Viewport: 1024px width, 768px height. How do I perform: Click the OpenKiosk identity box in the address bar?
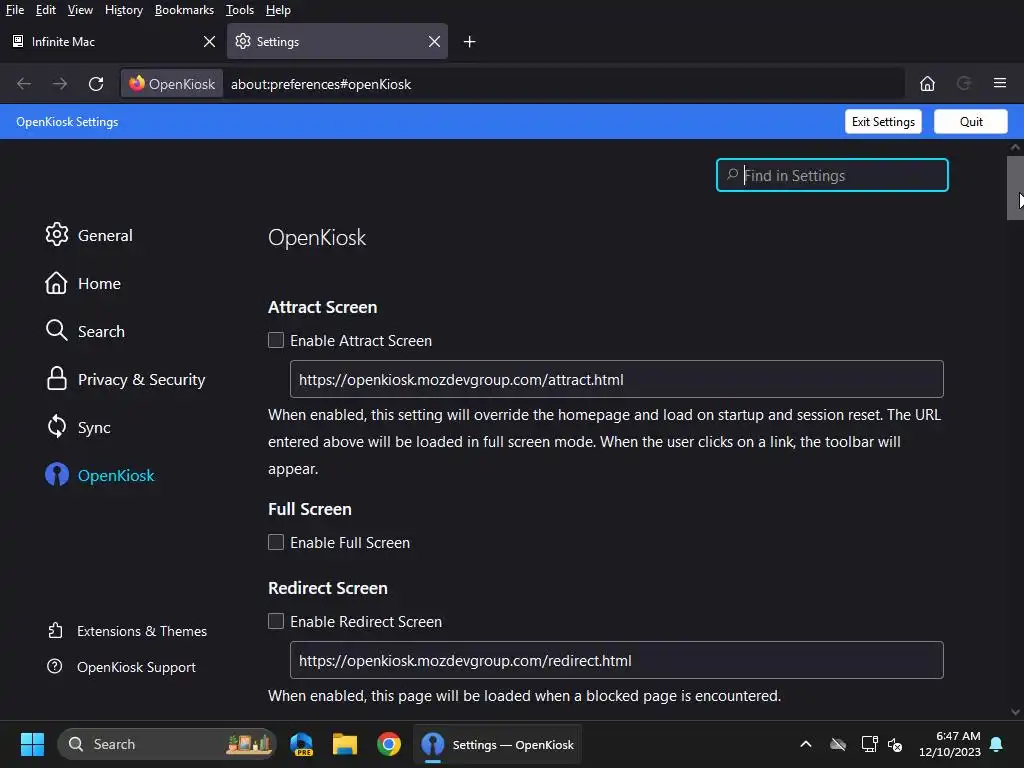tap(172, 84)
